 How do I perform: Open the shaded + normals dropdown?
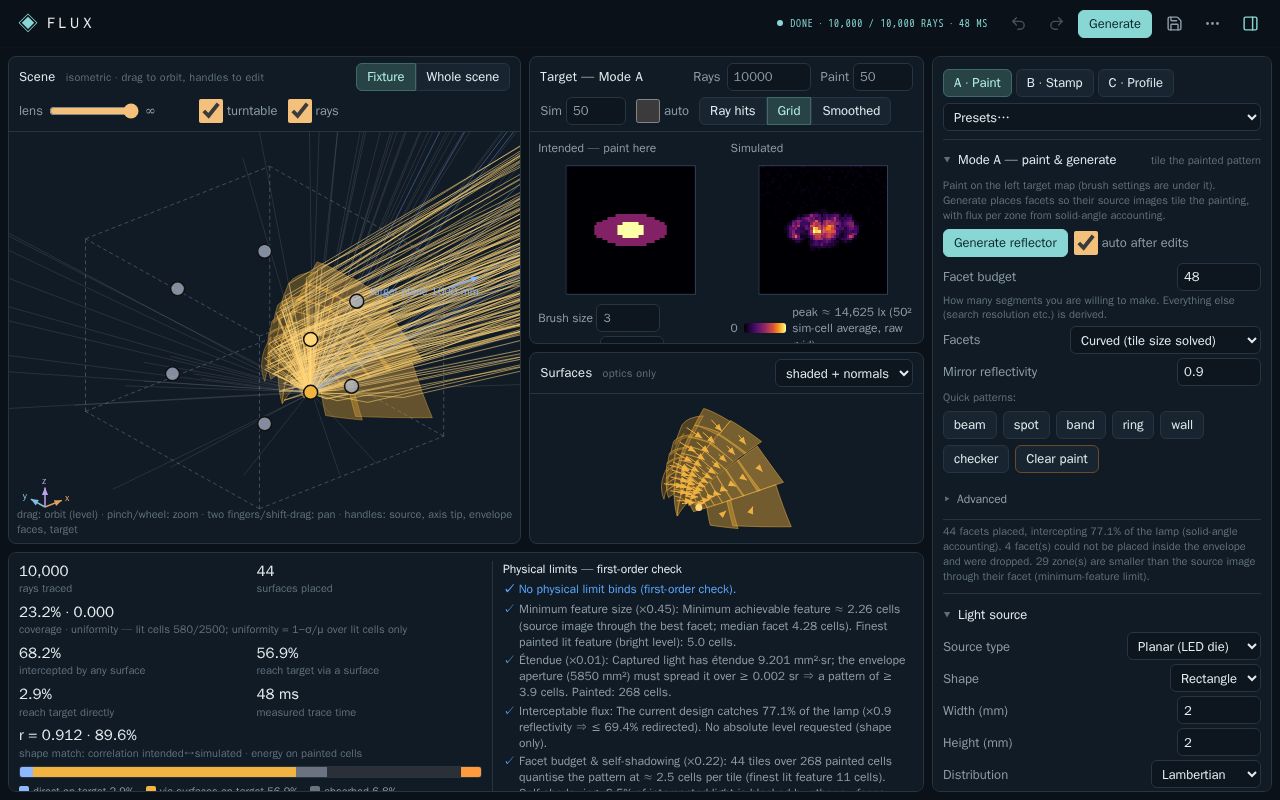(x=844, y=374)
